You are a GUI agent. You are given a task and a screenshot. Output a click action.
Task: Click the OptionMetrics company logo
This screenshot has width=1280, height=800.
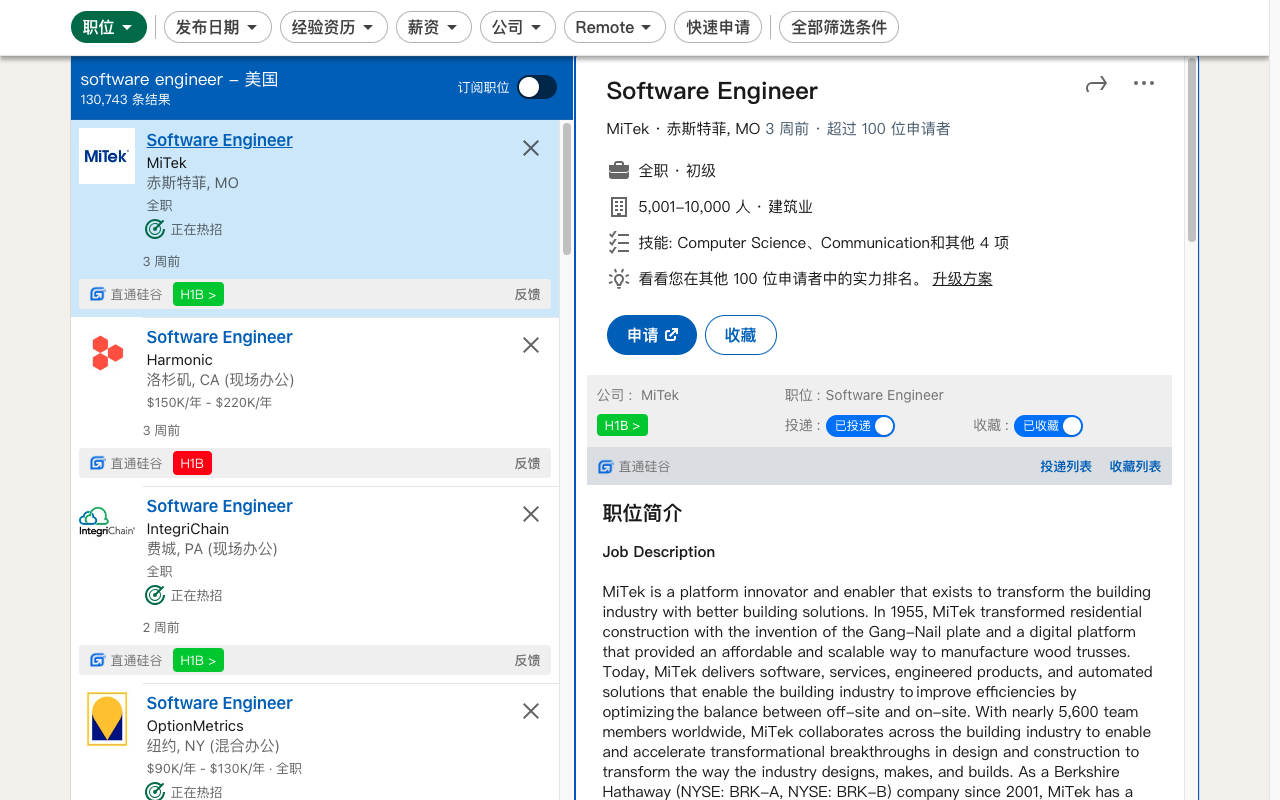click(107, 719)
